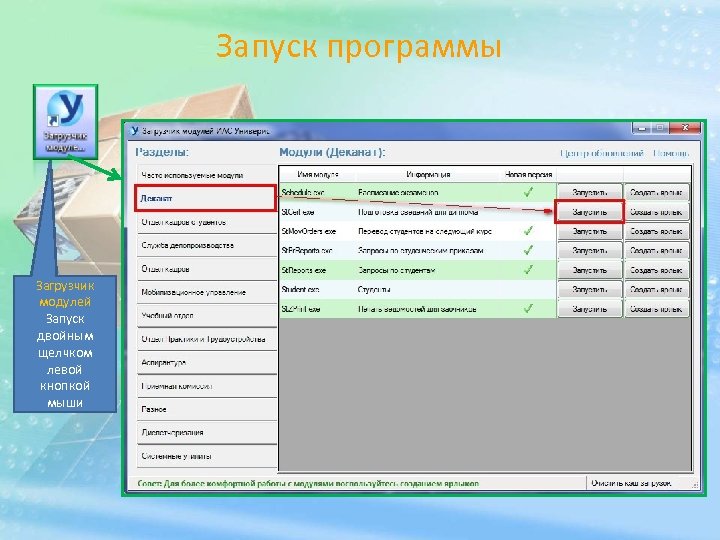
Task: Create a shortcut for the Печать ведомостей module
Action: pos(657,309)
